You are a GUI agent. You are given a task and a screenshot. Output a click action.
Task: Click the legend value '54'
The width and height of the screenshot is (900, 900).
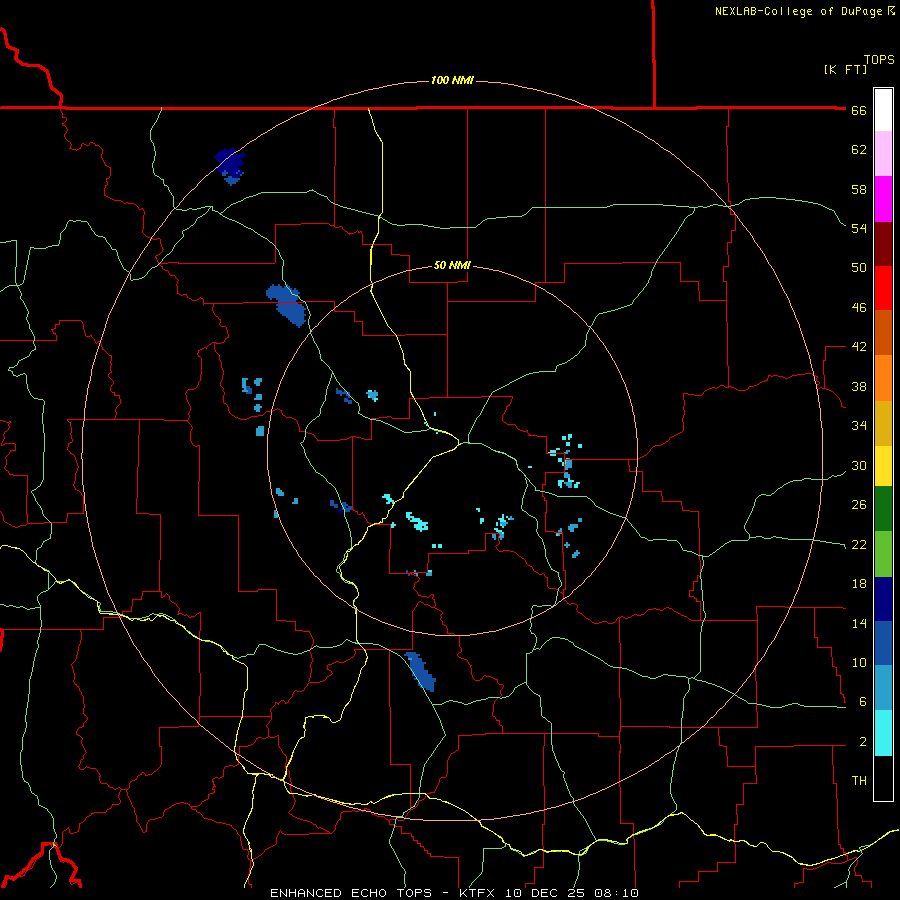(x=859, y=228)
